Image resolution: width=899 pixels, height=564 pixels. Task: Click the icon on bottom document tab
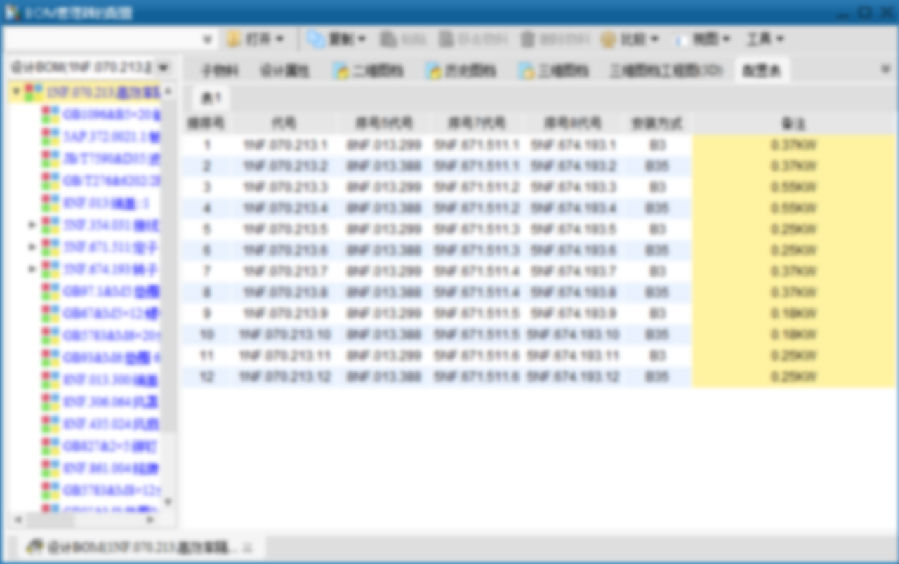[34, 547]
